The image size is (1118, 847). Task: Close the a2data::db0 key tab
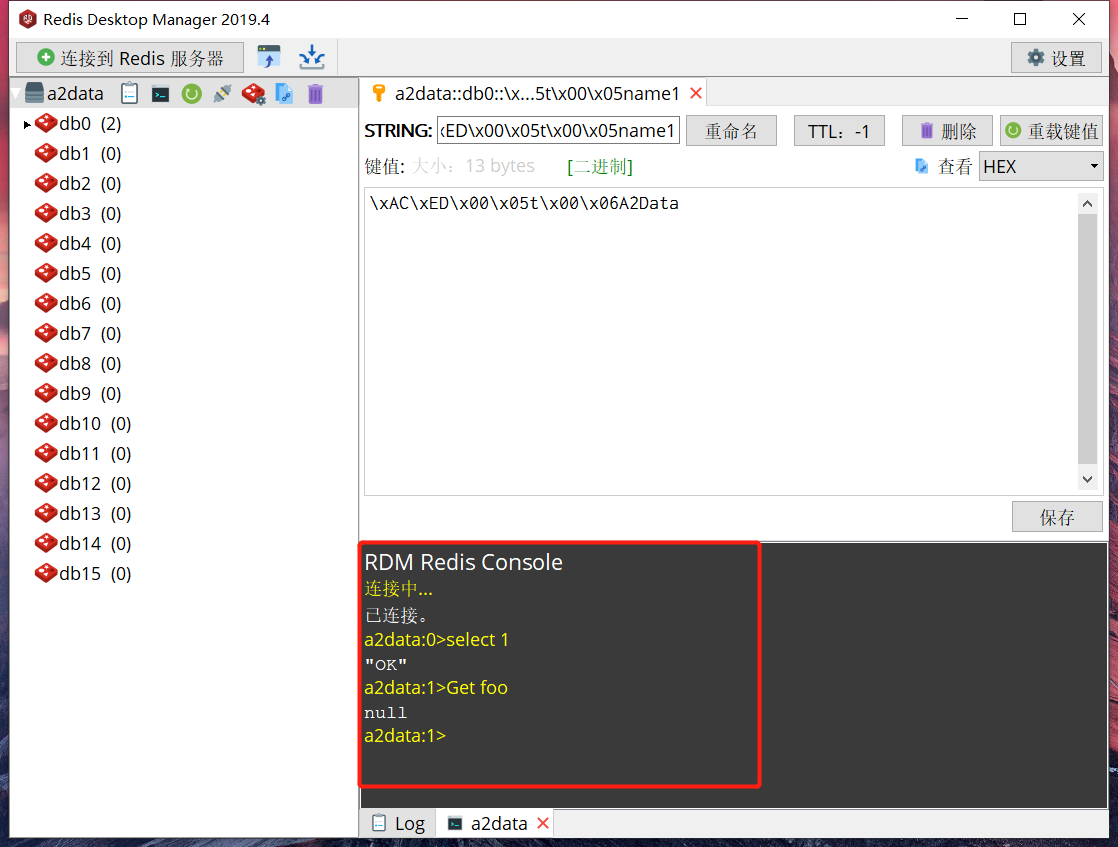pyautogui.click(x=696, y=93)
